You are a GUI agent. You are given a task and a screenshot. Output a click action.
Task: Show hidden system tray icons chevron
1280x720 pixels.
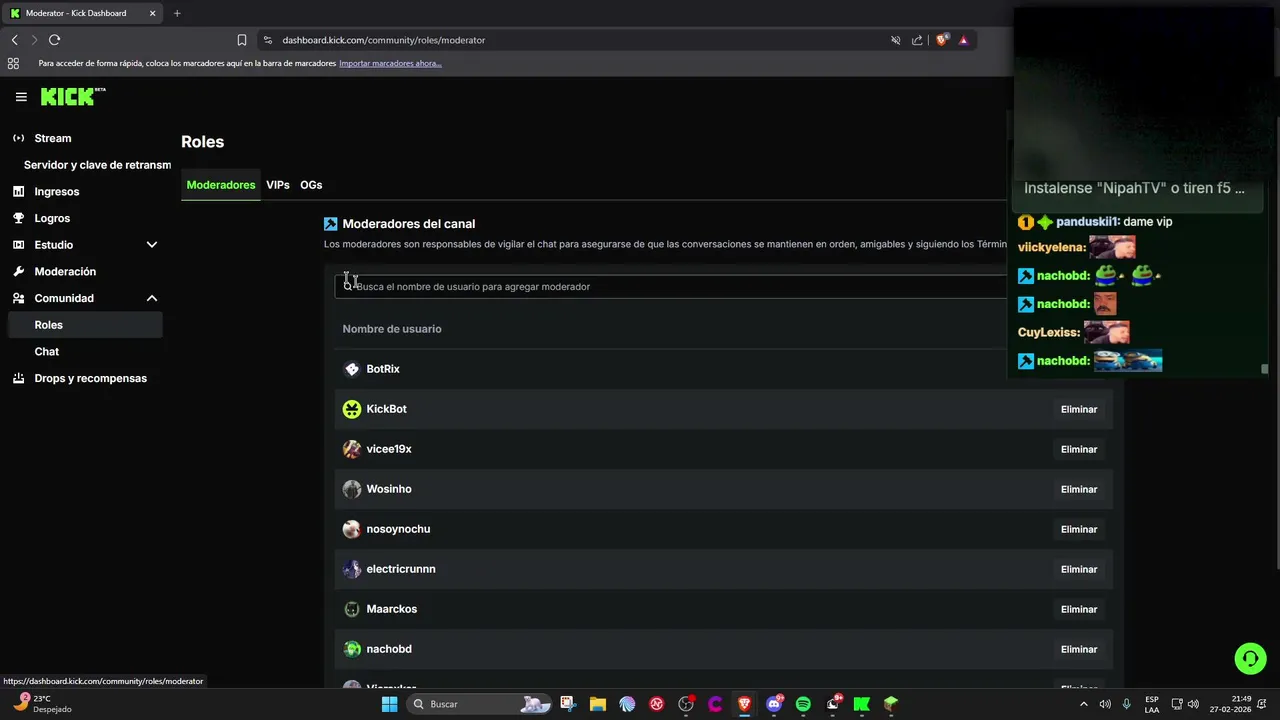1083,704
